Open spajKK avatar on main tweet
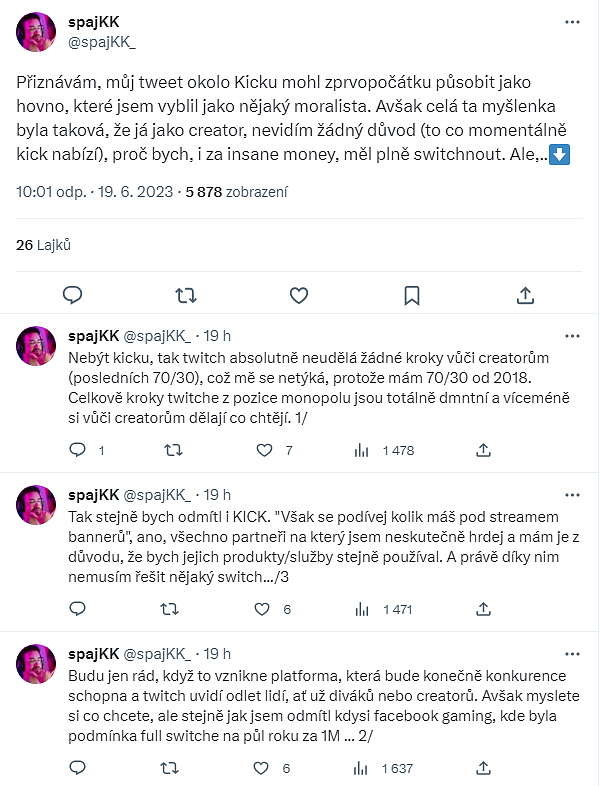 pos(36,31)
